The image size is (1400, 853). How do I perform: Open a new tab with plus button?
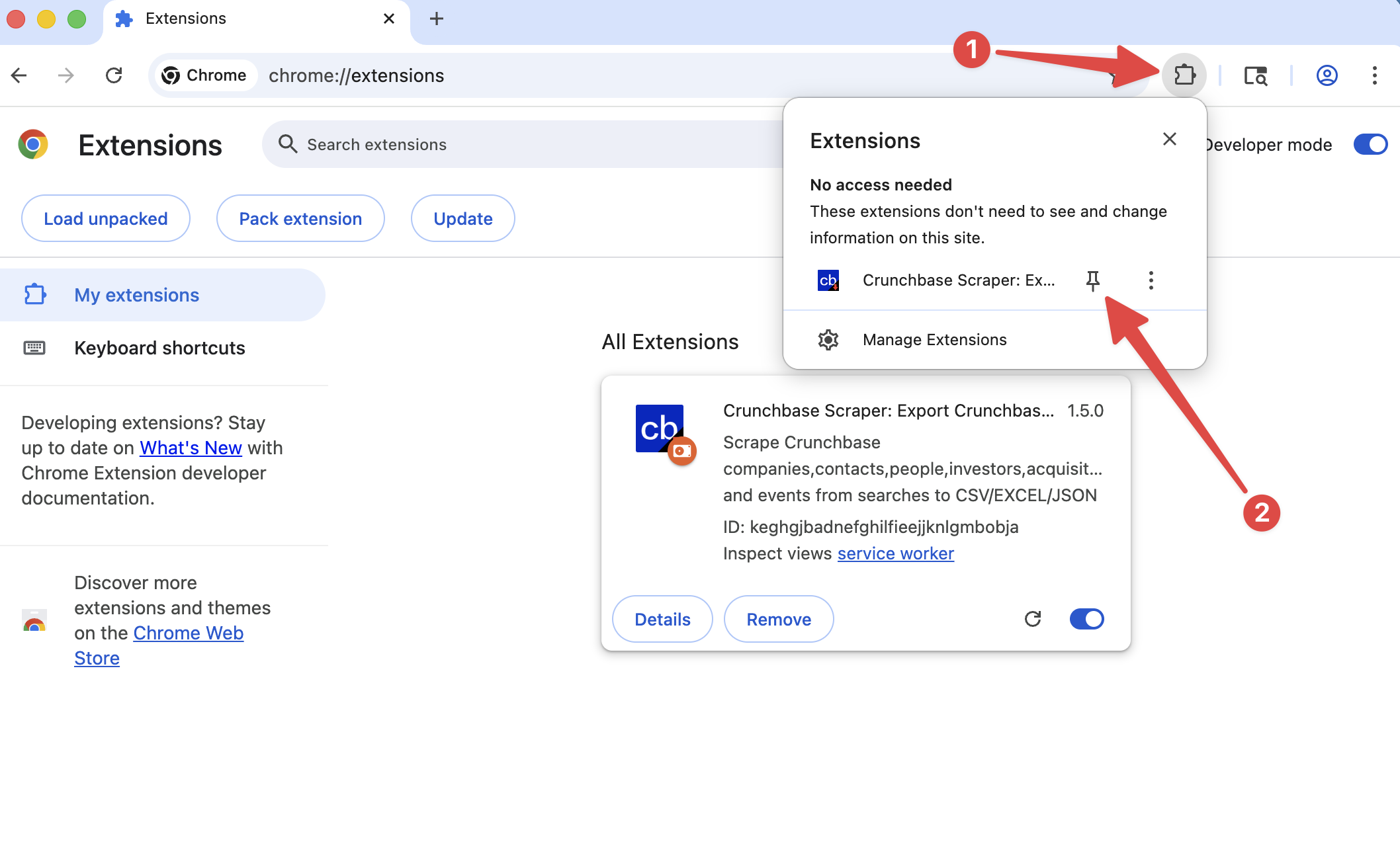click(x=436, y=19)
